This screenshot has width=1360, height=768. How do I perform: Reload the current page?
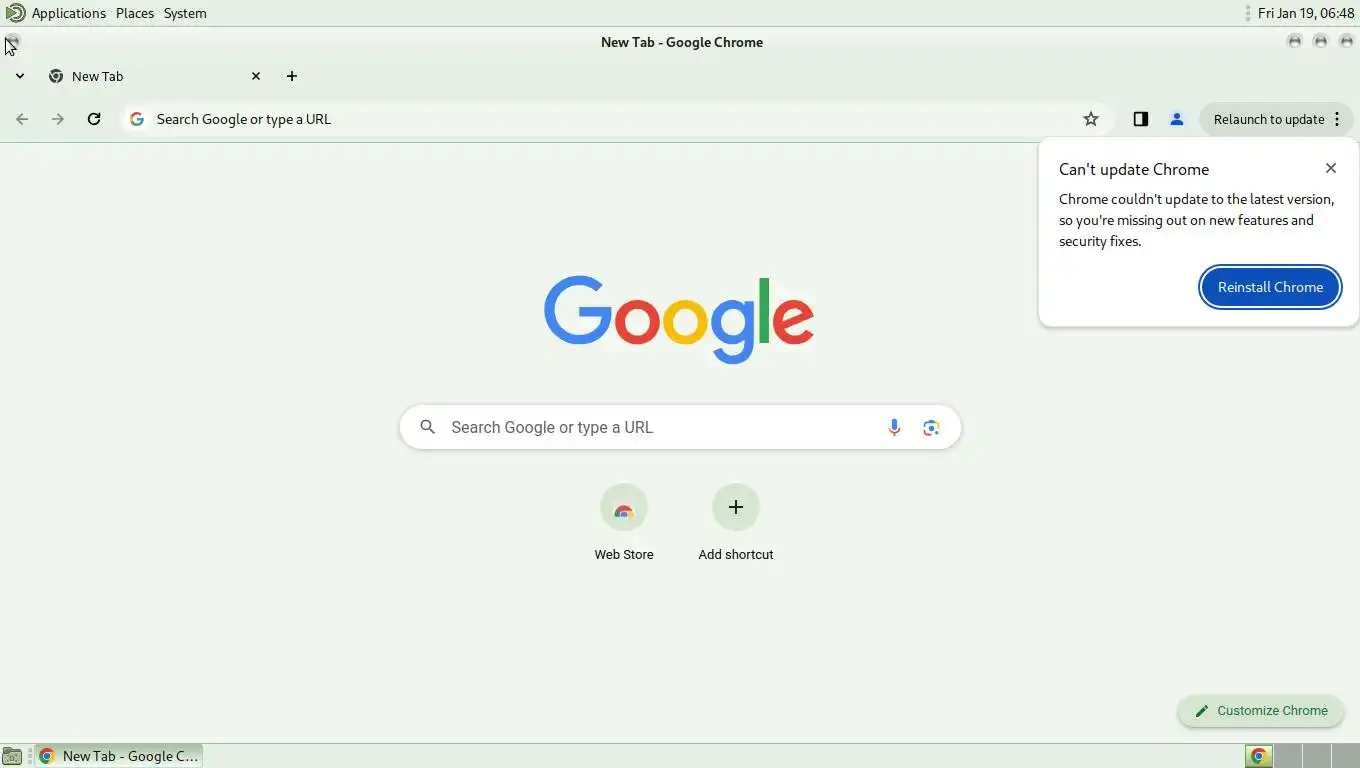point(94,119)
